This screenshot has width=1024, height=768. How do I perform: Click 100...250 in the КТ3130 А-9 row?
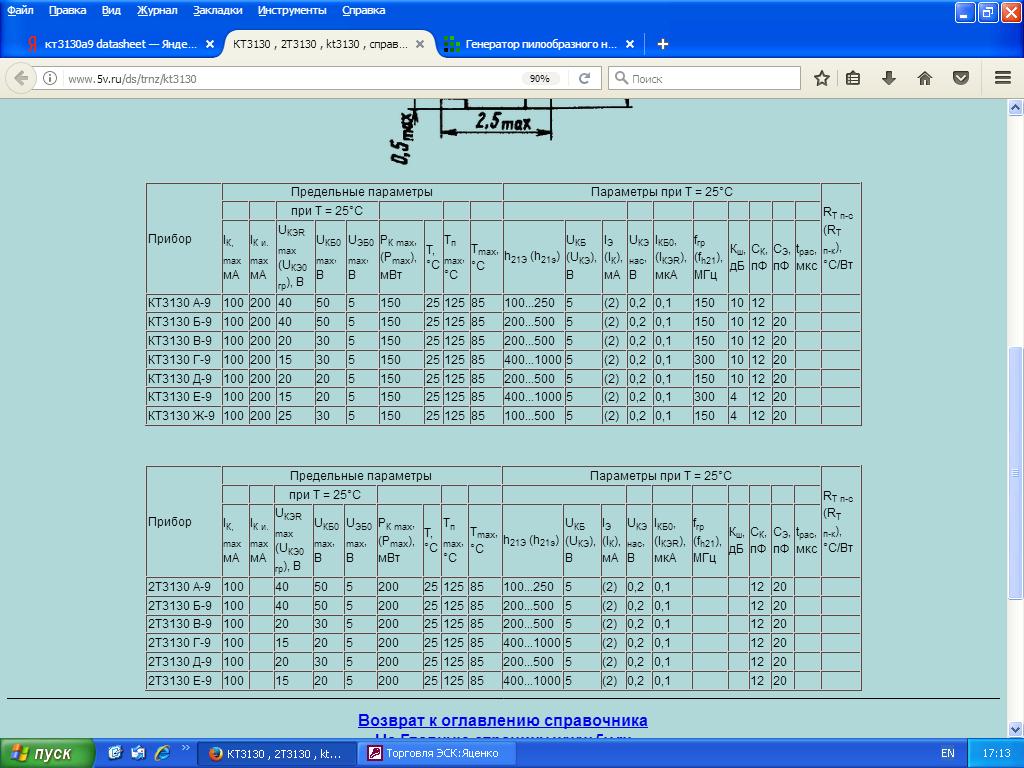[x=530, y=303]
